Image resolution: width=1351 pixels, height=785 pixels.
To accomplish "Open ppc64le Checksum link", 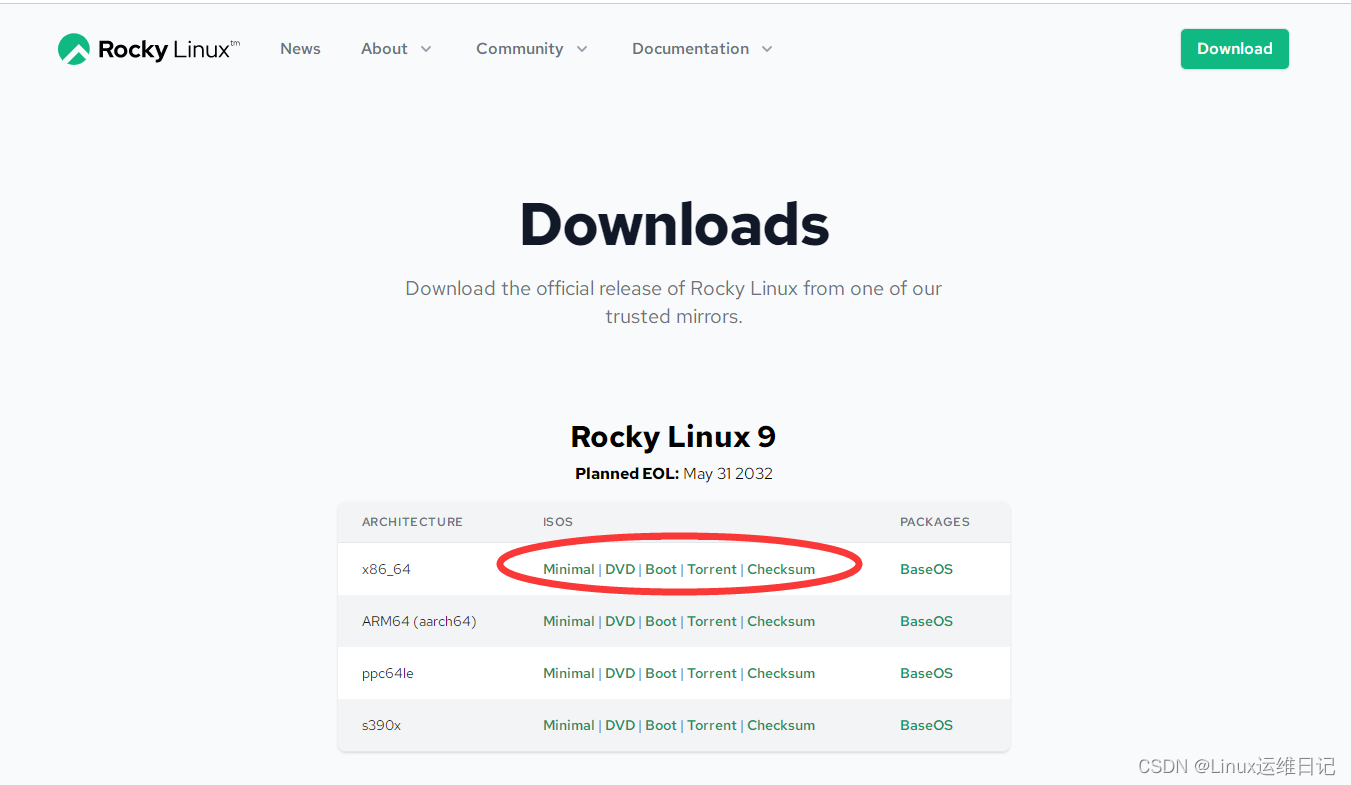I will 781,673.
